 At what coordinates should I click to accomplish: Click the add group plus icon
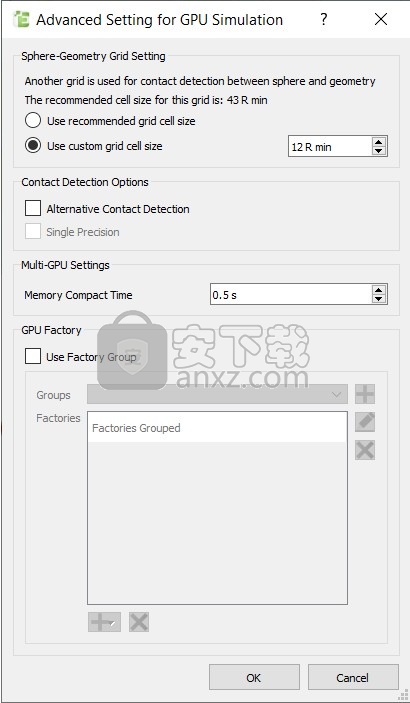tap(365, 394)
